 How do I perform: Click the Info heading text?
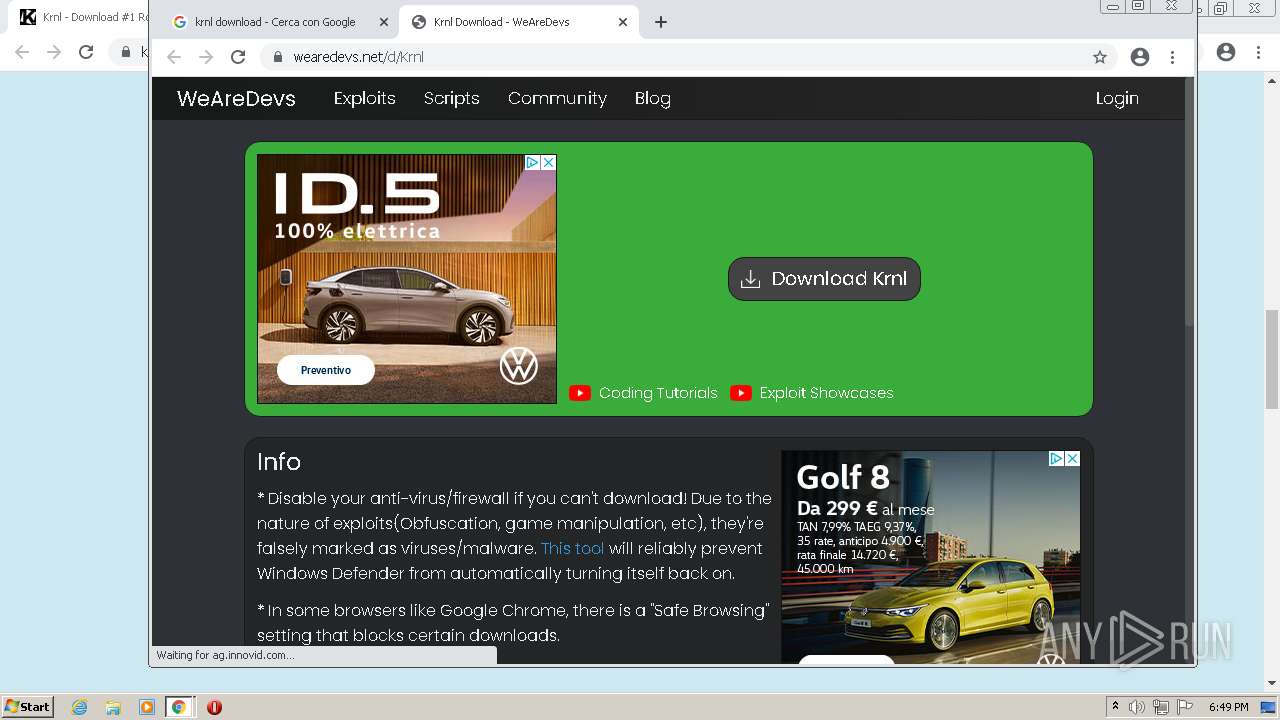pyautogui.click(x=279, y=461)
